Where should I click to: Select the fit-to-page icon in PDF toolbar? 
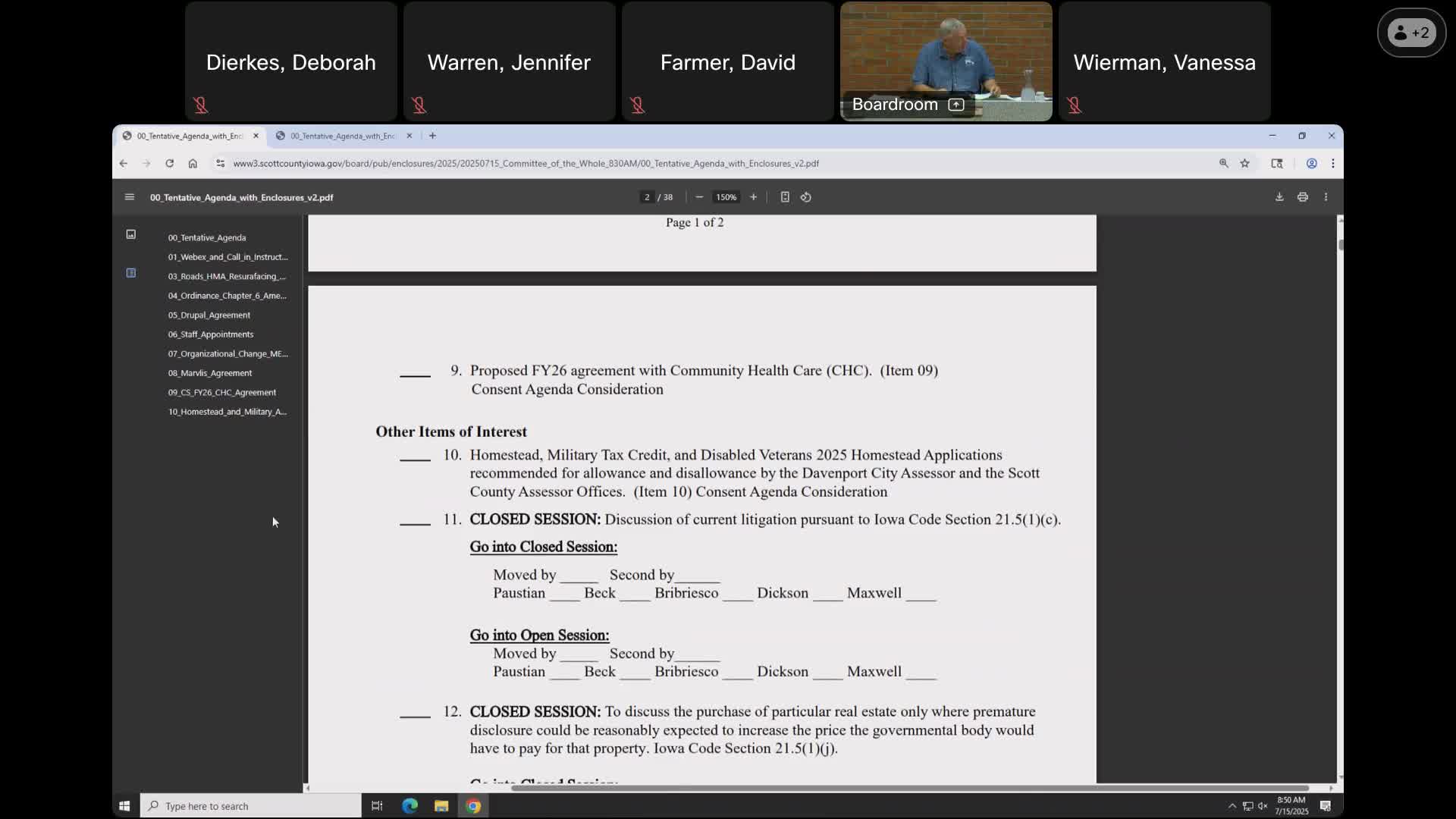(x=785, y=197)
